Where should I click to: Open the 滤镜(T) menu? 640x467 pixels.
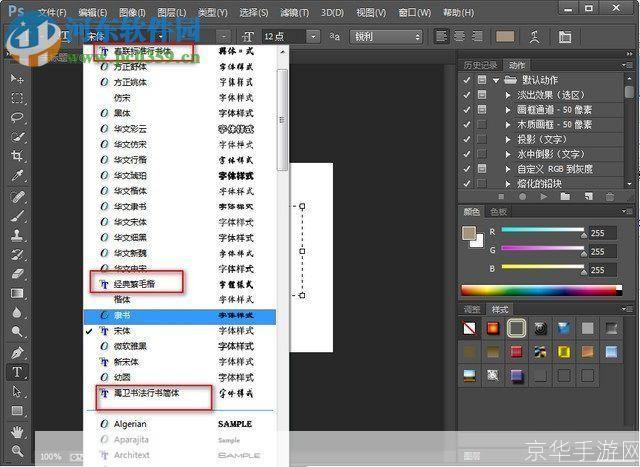pyautogui.click(x=294, y=13)
